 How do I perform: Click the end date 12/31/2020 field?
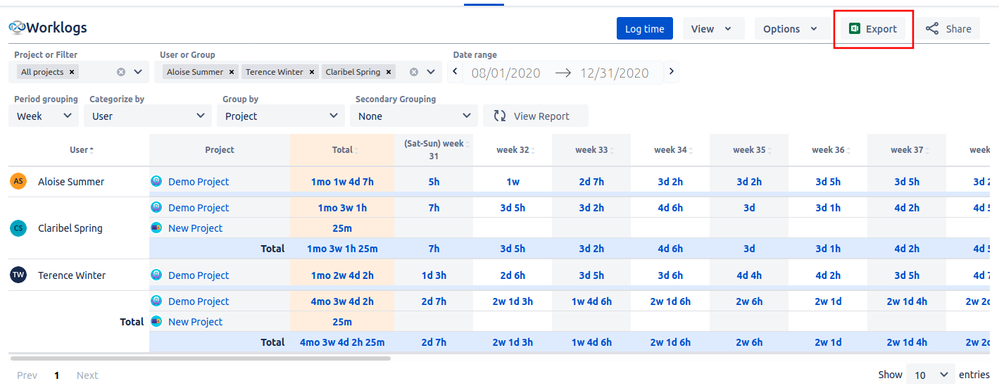[x=614, y=73]
